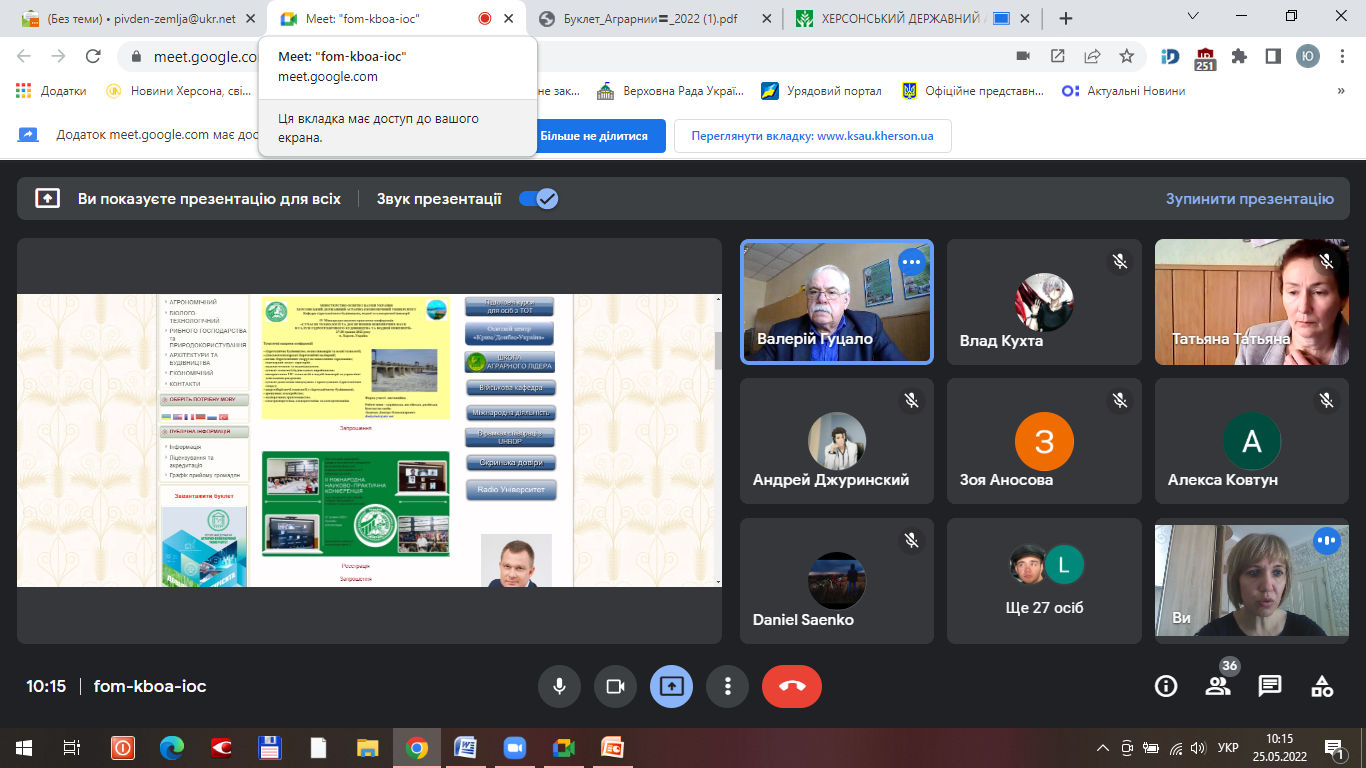The width and height of the screenshot is (1366, 768).
Task: Open Chrome three-dot menu
Action: click(x=1340, y=56)
